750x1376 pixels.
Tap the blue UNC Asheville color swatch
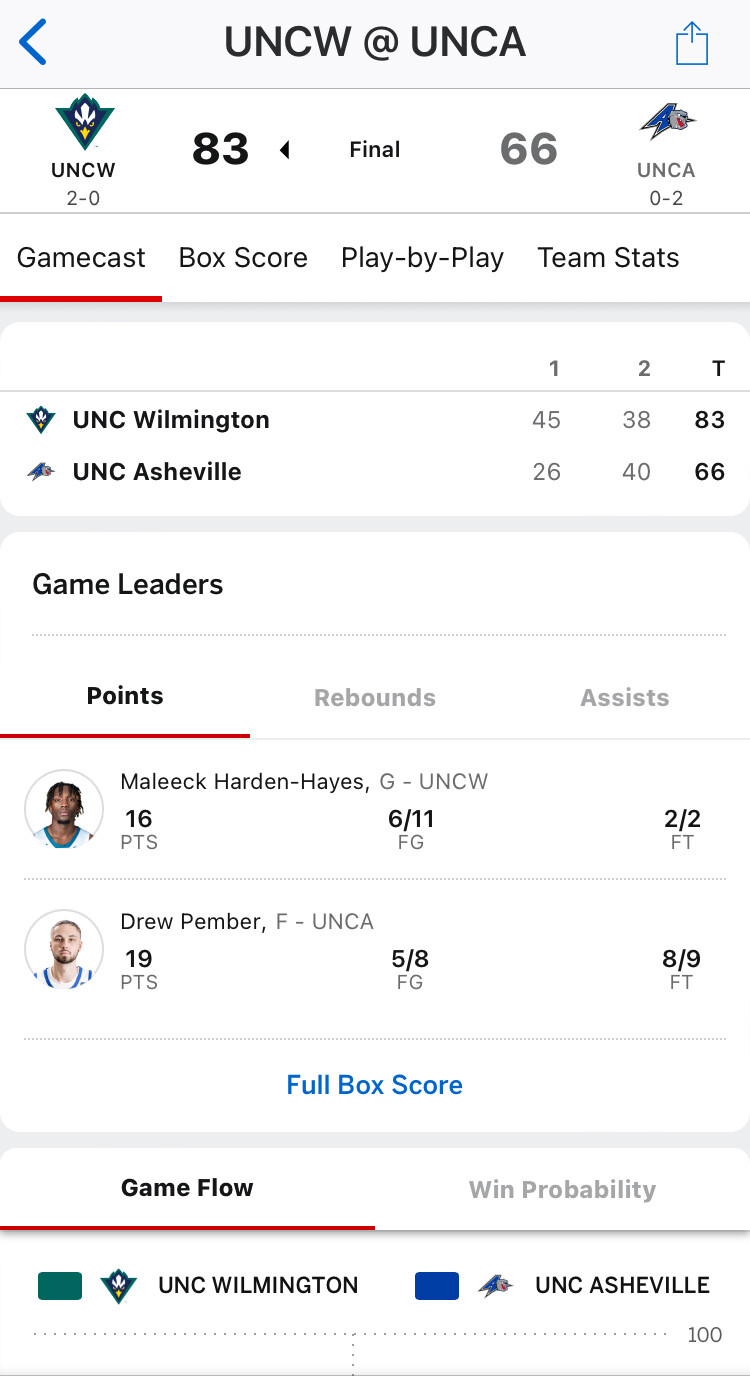437,1286
